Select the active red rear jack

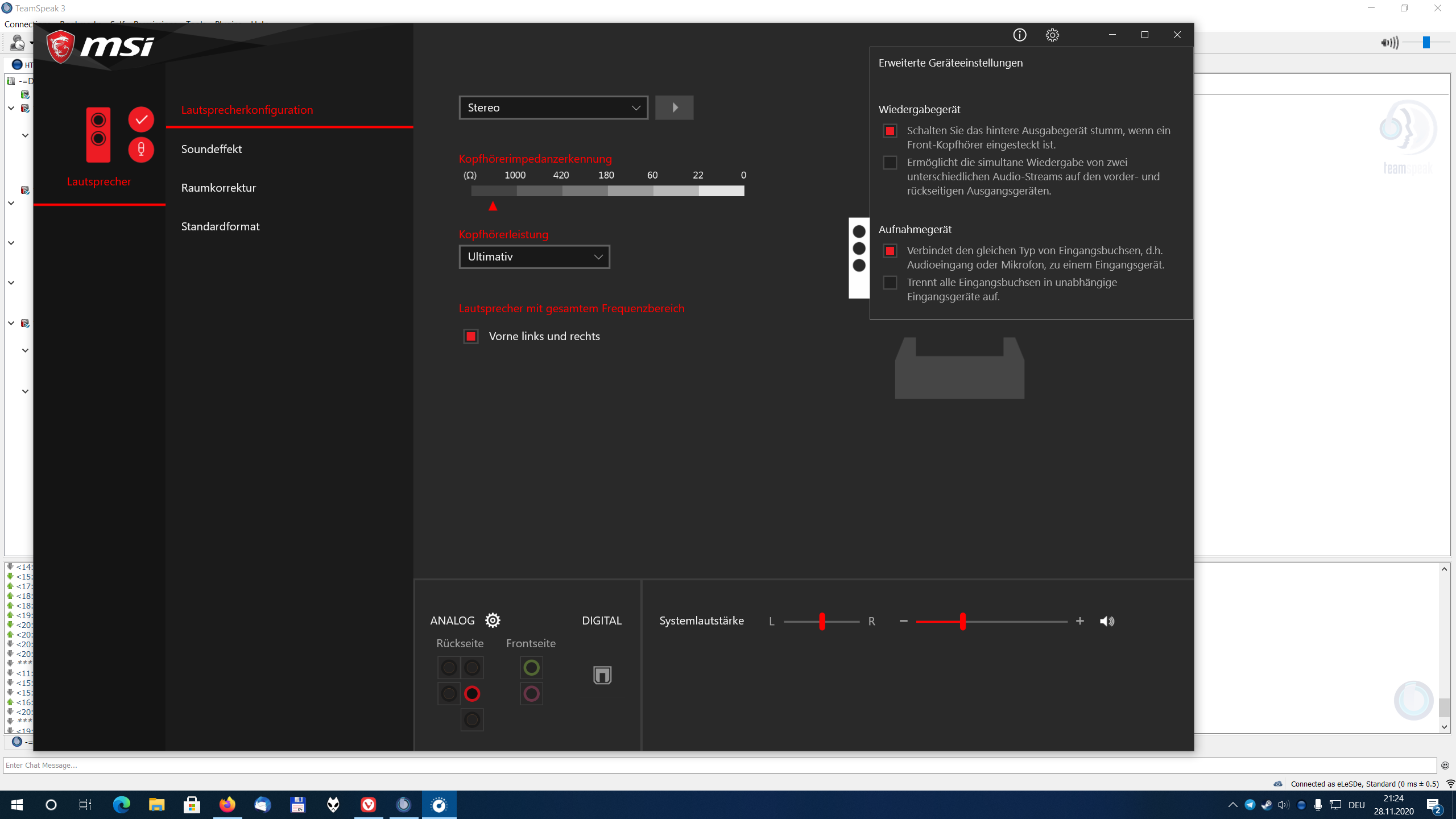(472, 694)
